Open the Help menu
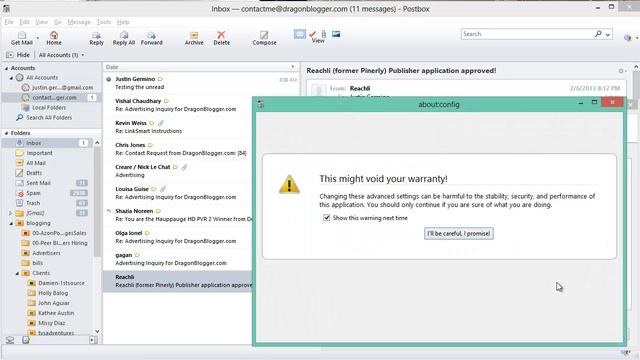Screen dimensions: 640x360 pos(123,22)
